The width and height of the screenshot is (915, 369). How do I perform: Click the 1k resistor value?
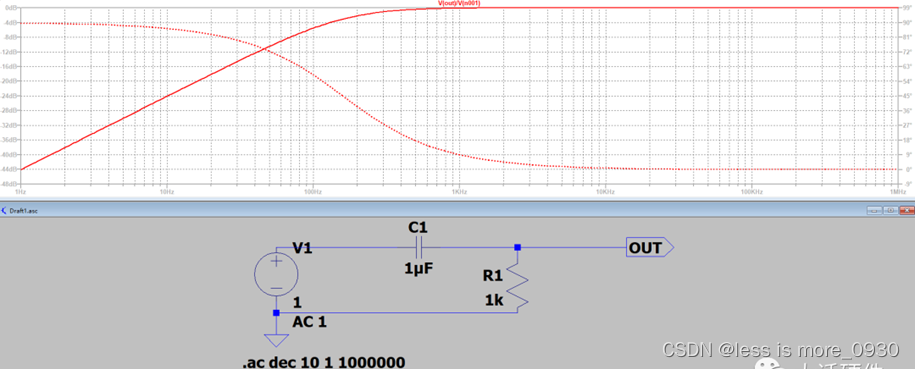coord(493,300)
